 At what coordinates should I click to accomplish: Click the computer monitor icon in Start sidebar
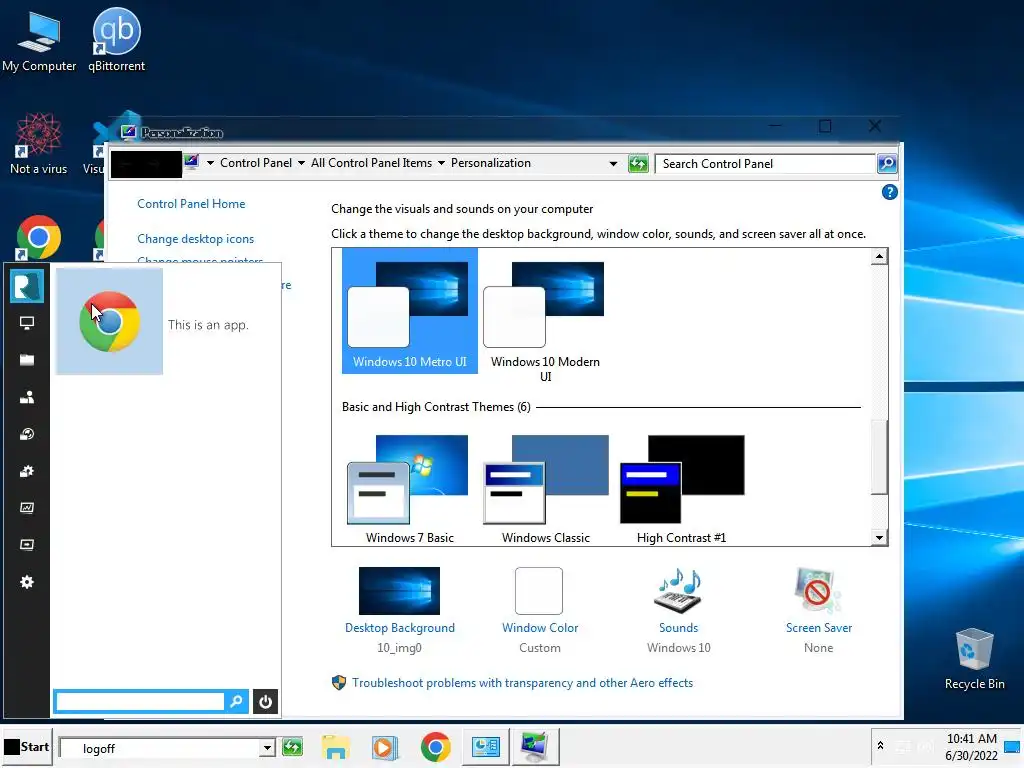click(x=27, y=323)
